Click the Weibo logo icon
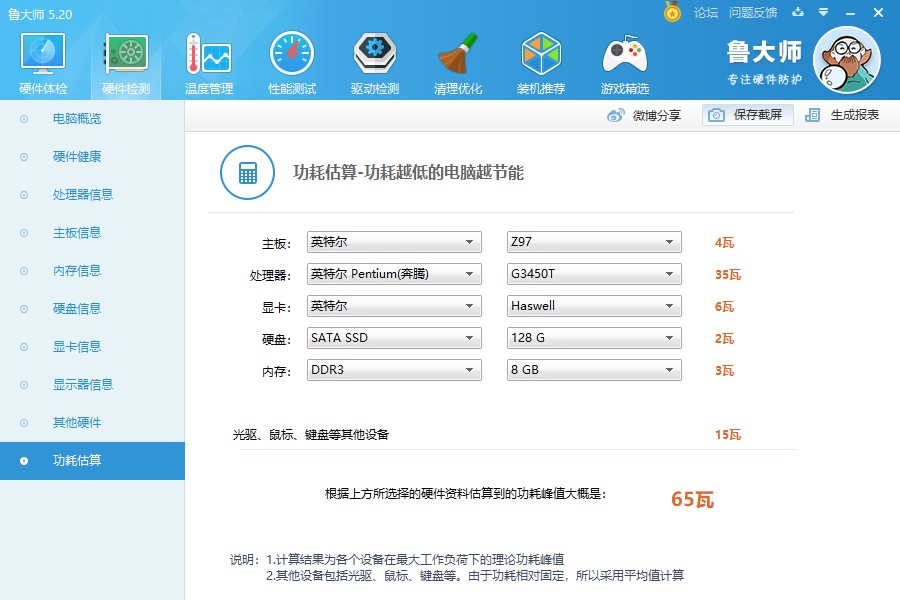Viewport: 900px width, 600px height. 615,115
